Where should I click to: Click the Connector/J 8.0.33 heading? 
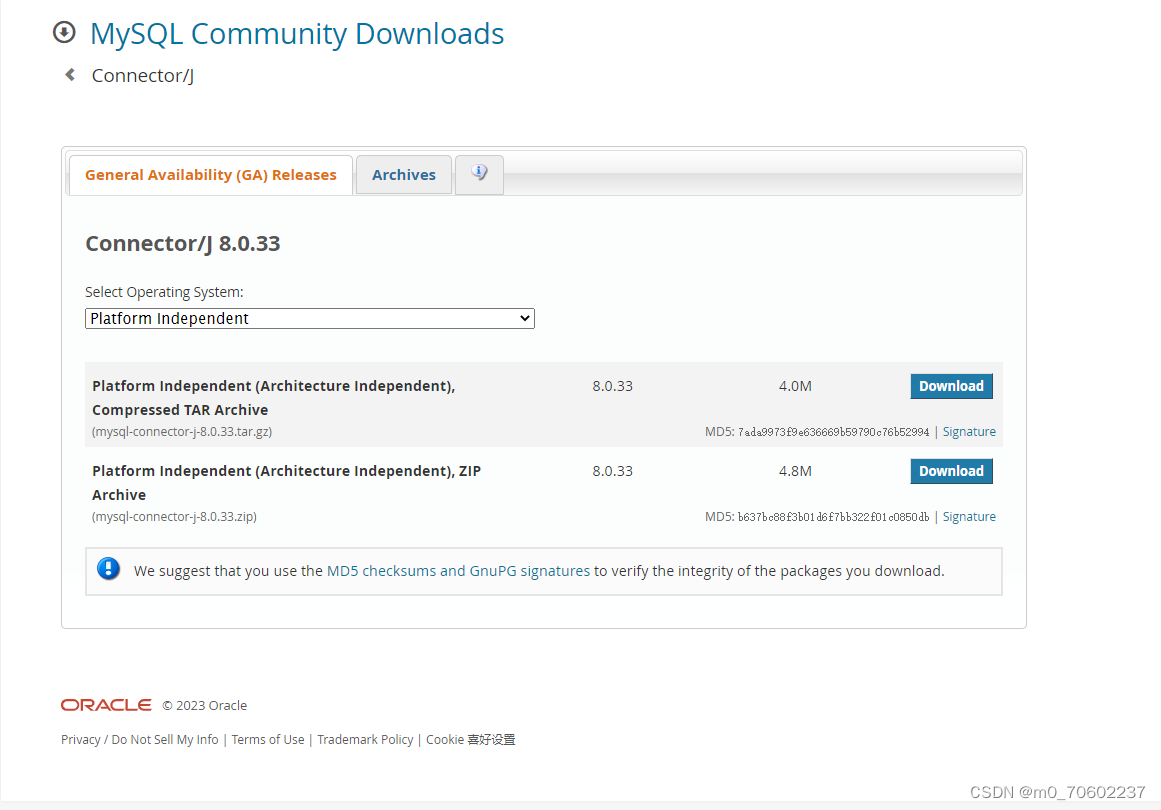click(x=183, y=244)
